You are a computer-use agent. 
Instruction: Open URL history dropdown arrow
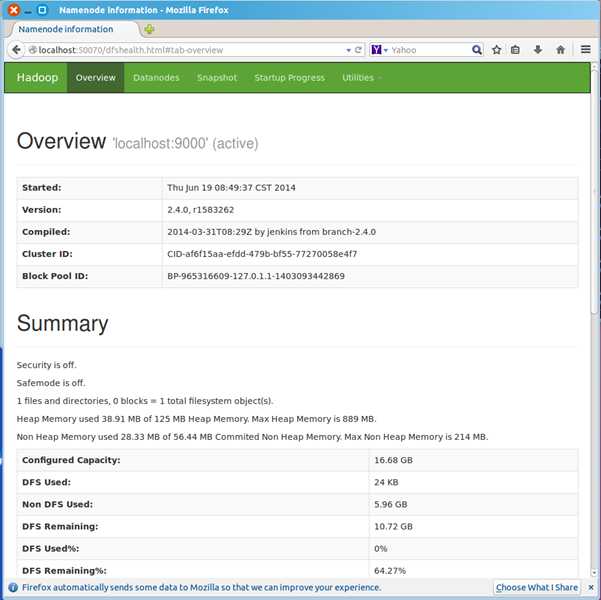pyautogui.click(x=348, y=50)
